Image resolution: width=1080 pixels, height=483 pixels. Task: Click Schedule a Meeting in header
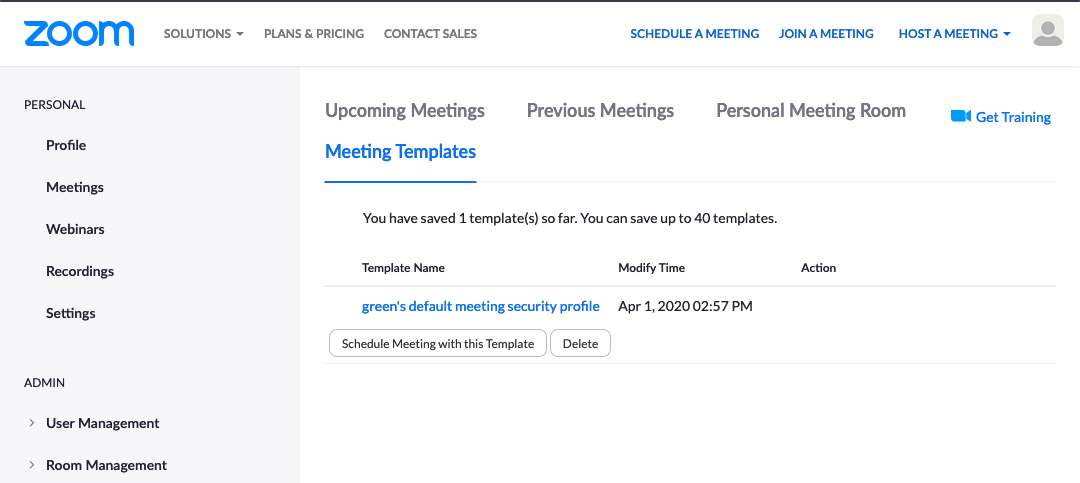[x=694, y=34]
